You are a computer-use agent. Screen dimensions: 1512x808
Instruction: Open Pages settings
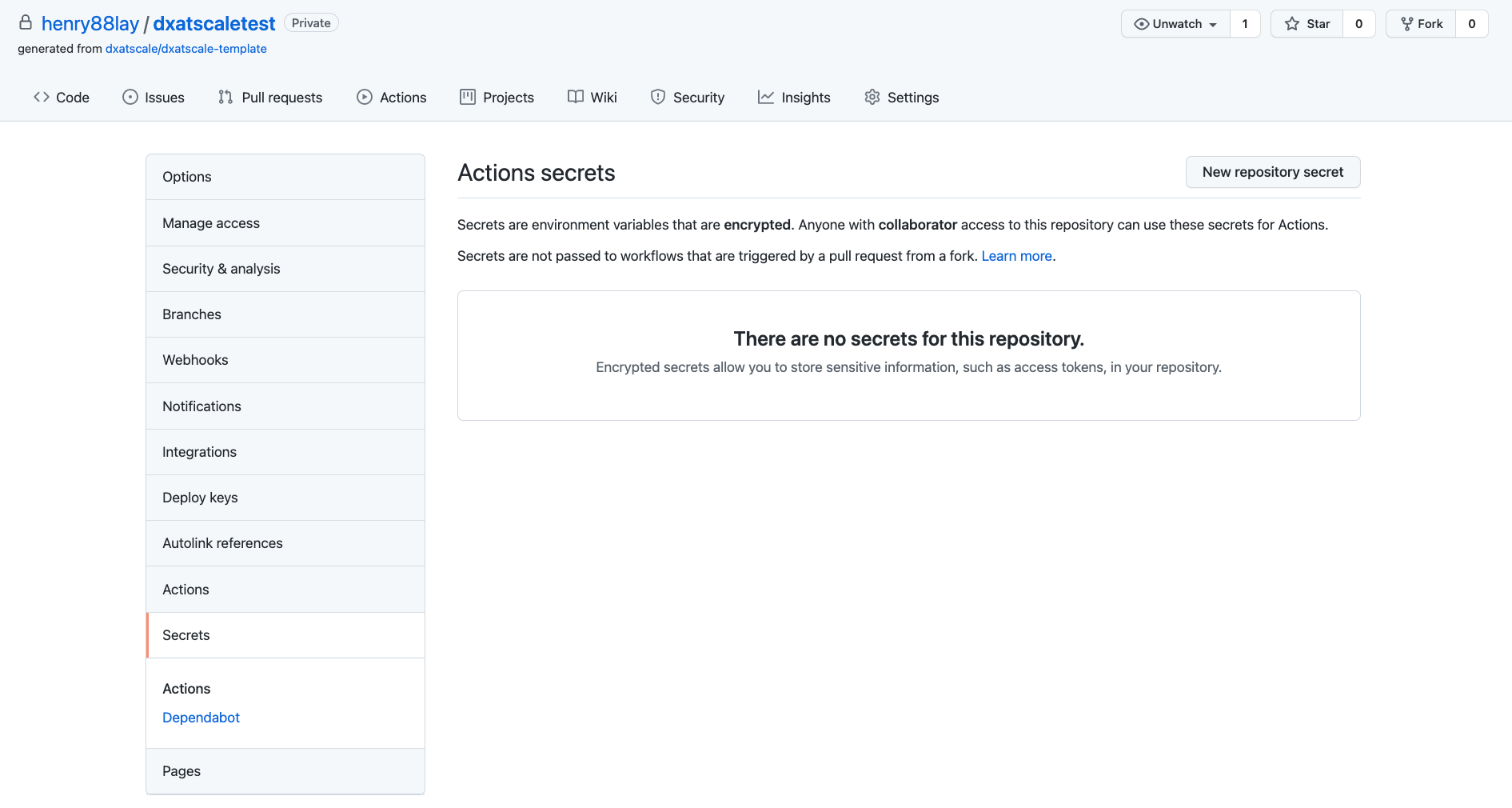[x=285, y=771]
